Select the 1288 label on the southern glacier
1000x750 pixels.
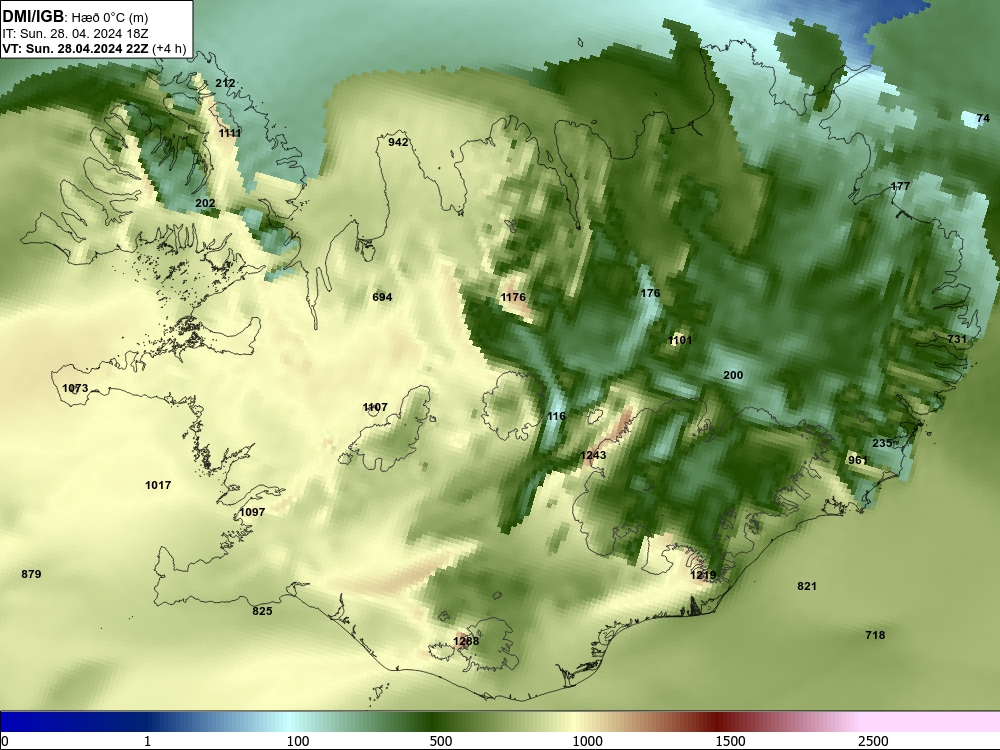coord(466,641)
